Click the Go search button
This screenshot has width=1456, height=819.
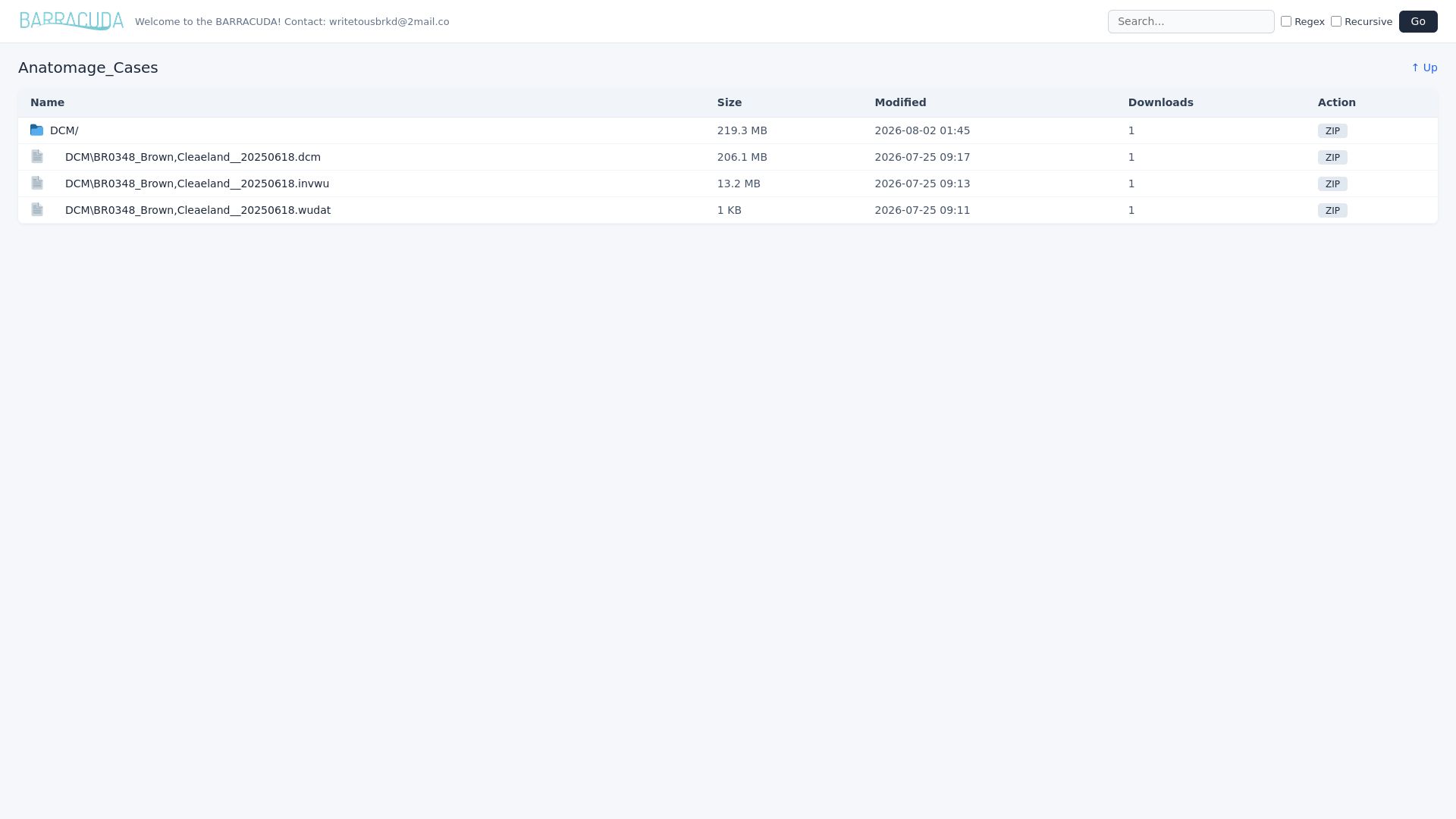coord(1418,21)
